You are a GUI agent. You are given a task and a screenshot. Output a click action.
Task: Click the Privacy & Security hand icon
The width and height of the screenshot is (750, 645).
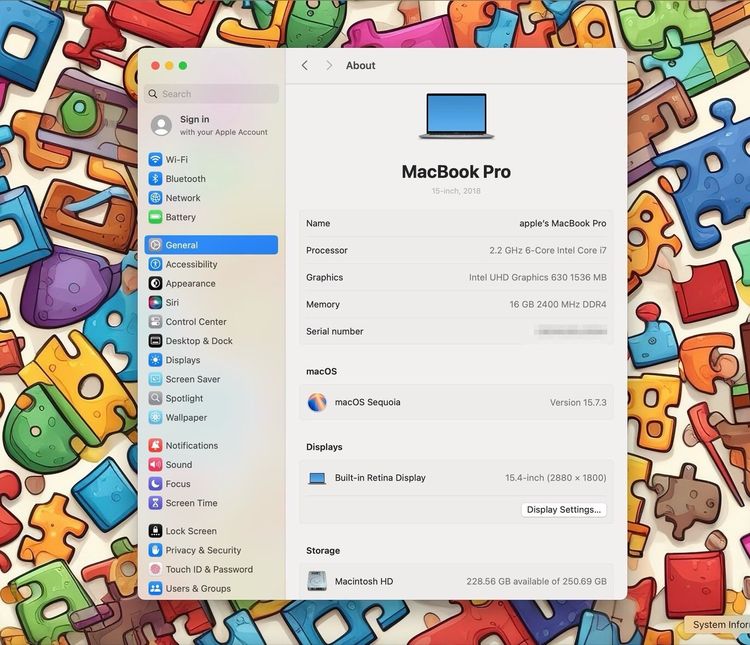click(x=155, y=550)
